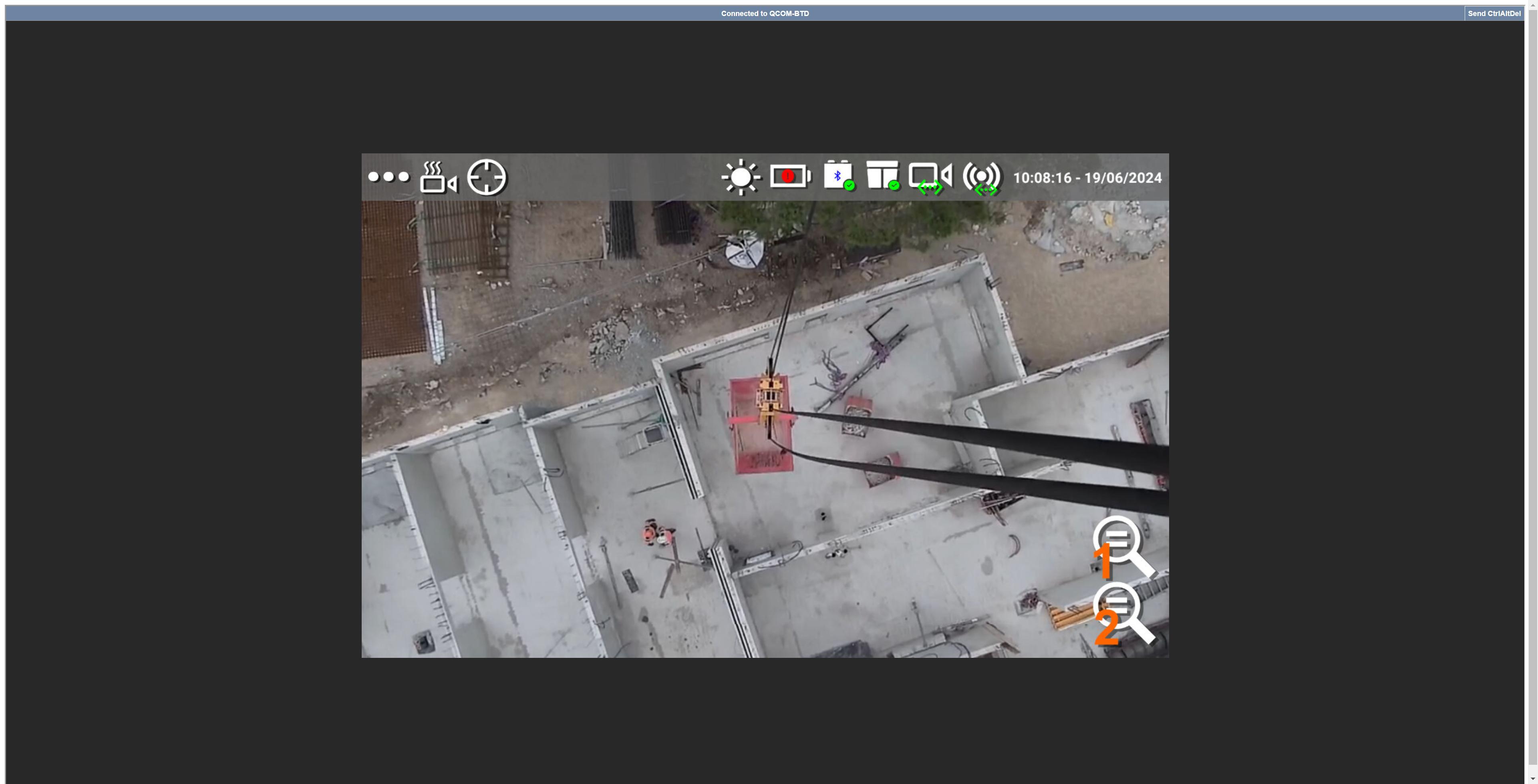Click the crane status icon with green check
1538x784 pixels.
(882, 175)
